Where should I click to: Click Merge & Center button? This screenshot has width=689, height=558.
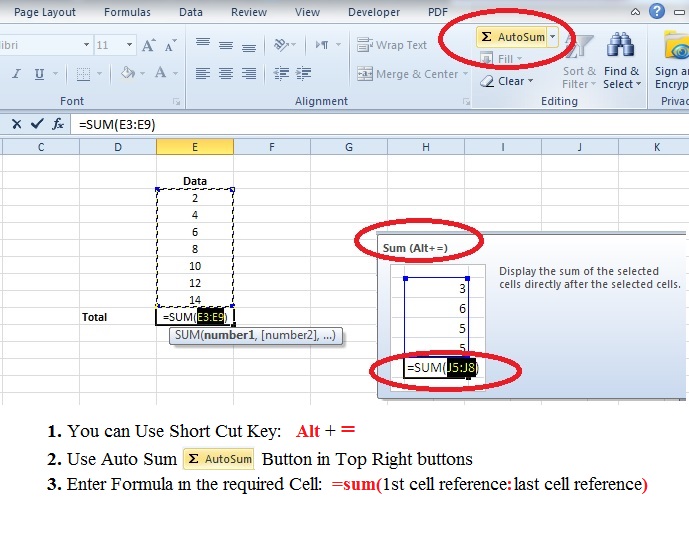[407, 74]
